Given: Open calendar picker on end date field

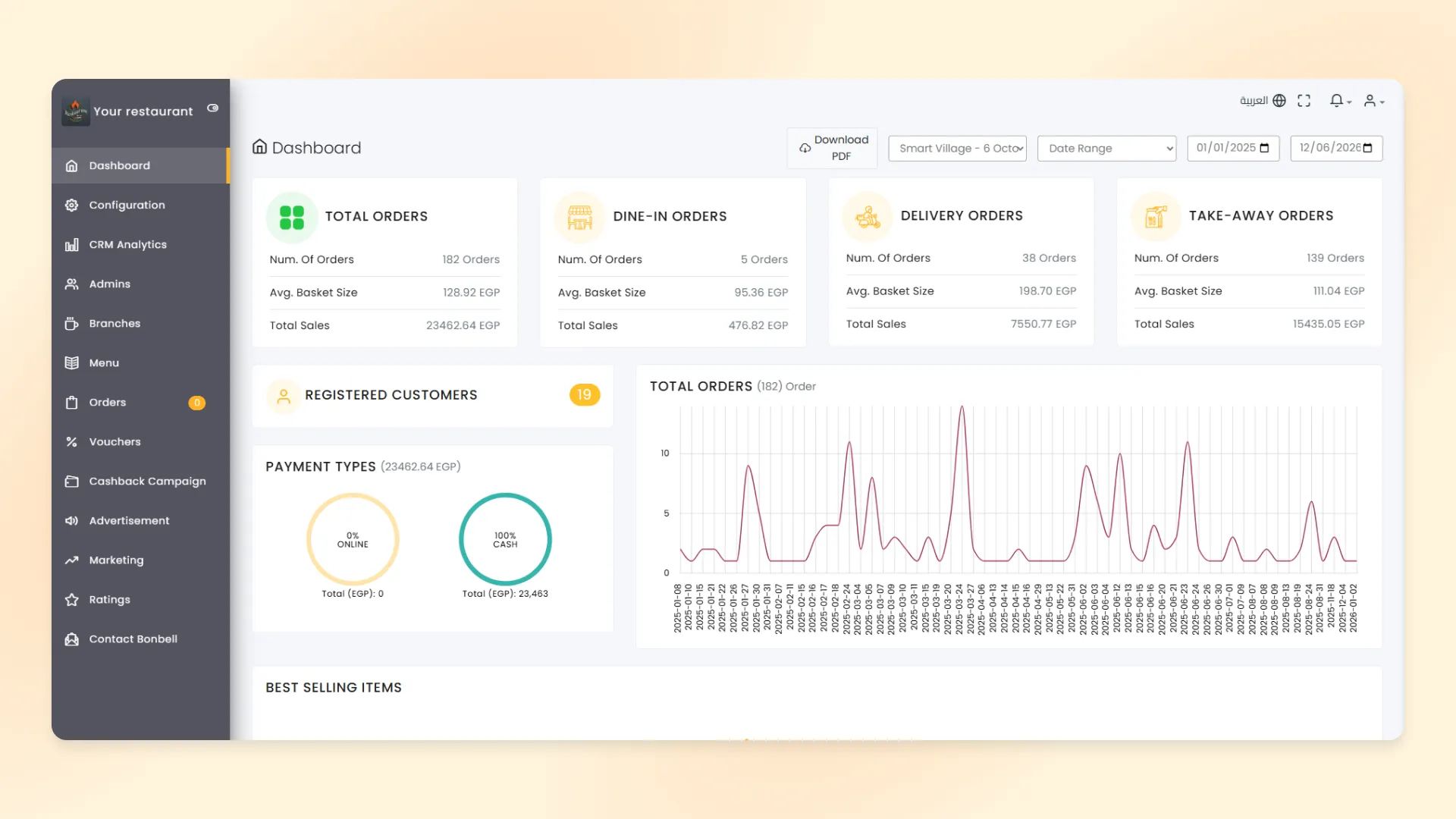Looking at the screenshot, I should tap(1367, 149).
